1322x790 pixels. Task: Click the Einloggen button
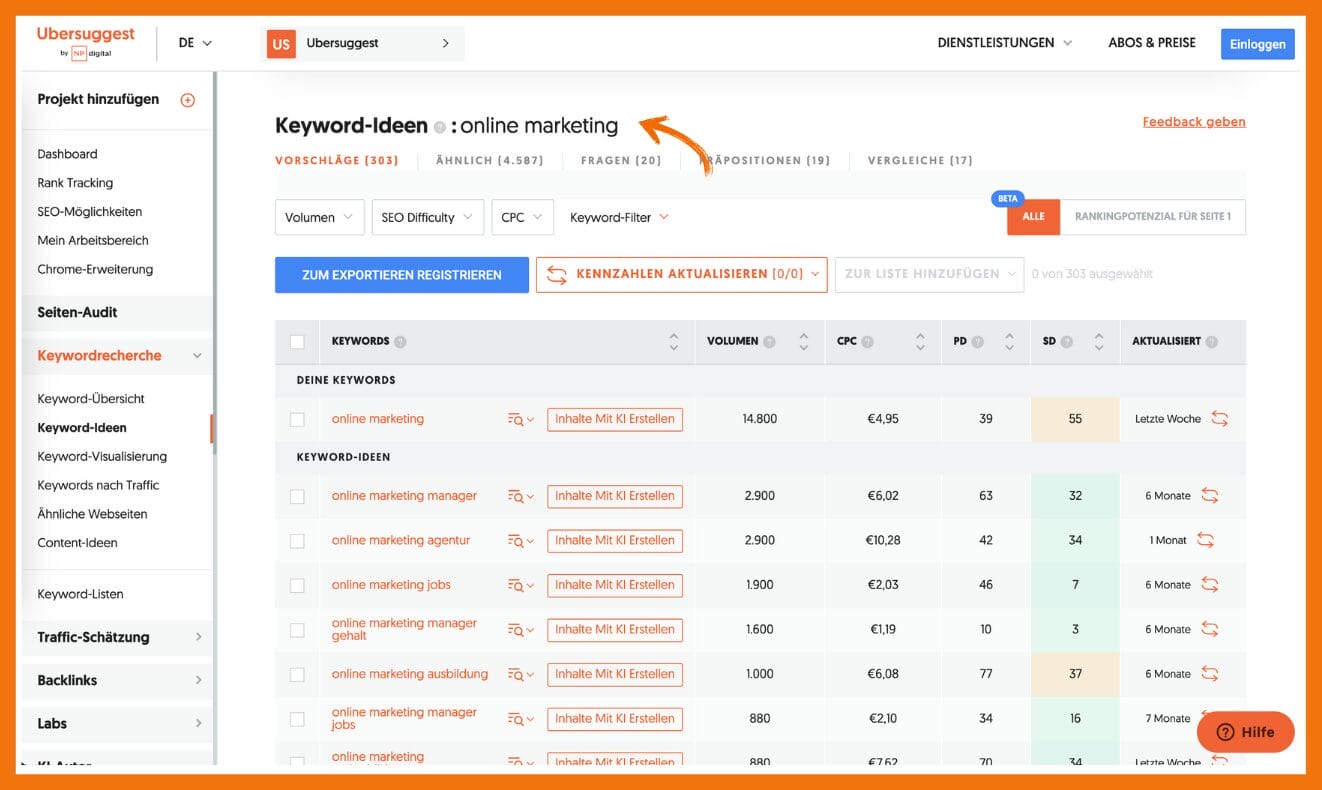coord(1257,44)
